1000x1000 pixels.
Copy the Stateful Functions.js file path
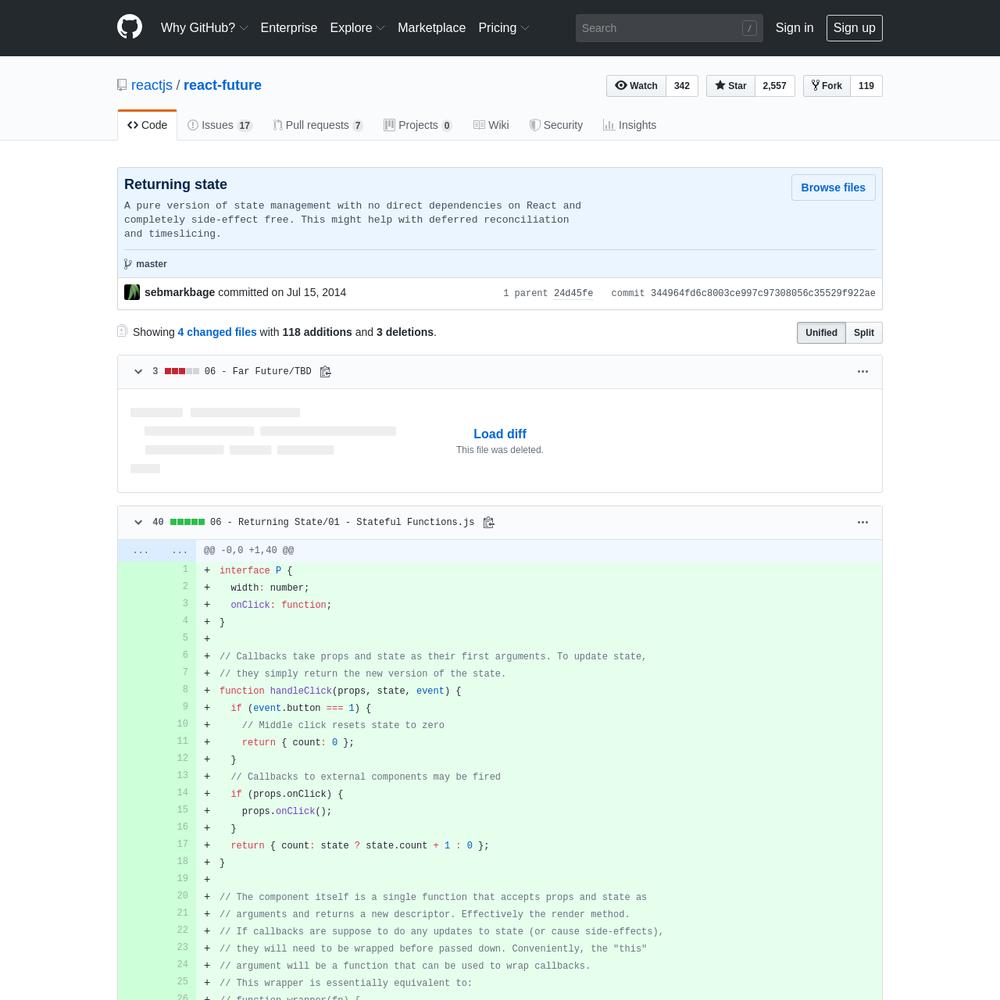click(489, 522)
